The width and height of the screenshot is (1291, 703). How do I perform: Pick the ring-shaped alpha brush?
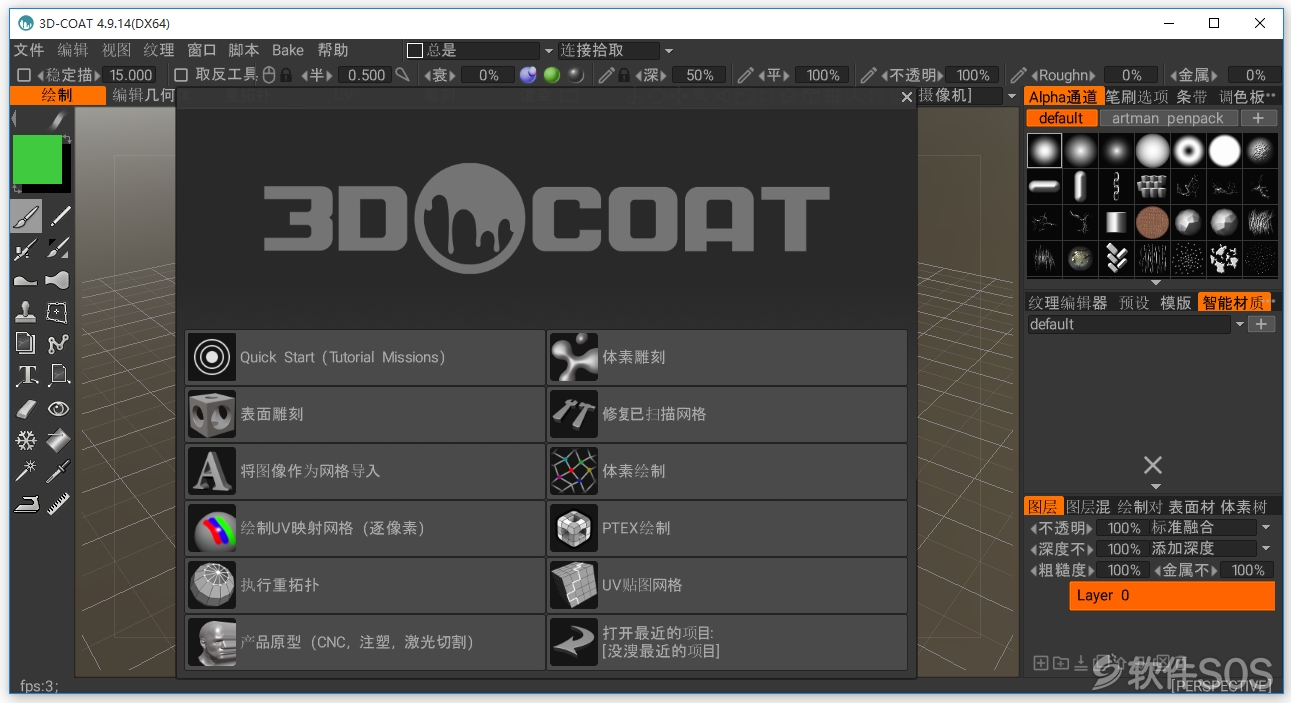coord(1188,151)
